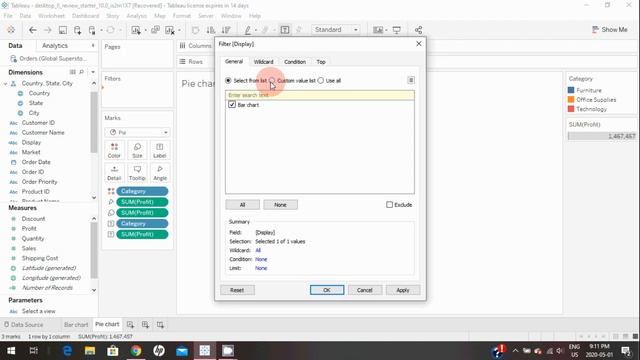Click the All button in filter dialog

pyautogui.click(x=242, y=204)
